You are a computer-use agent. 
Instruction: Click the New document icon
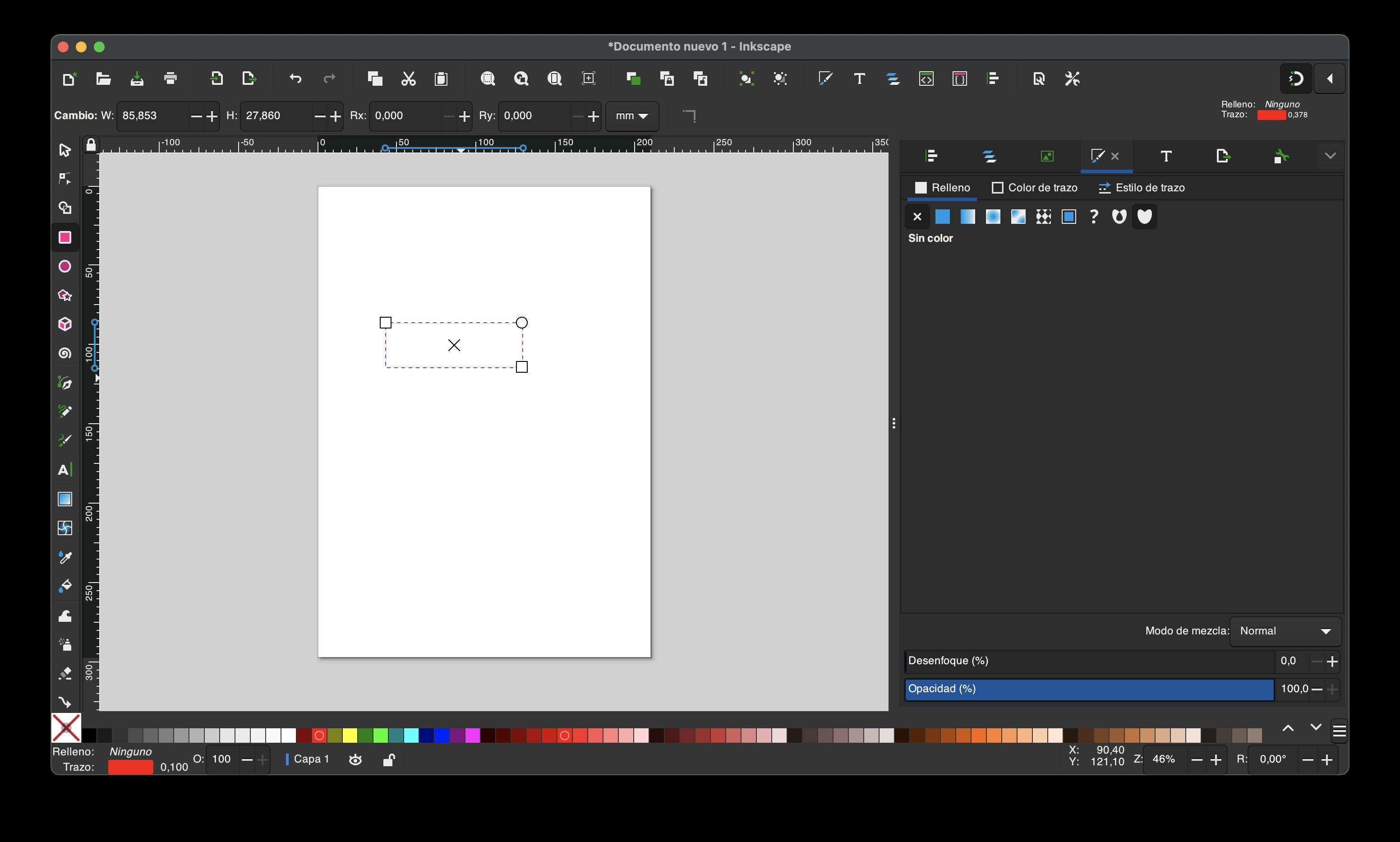coord(69,79)
